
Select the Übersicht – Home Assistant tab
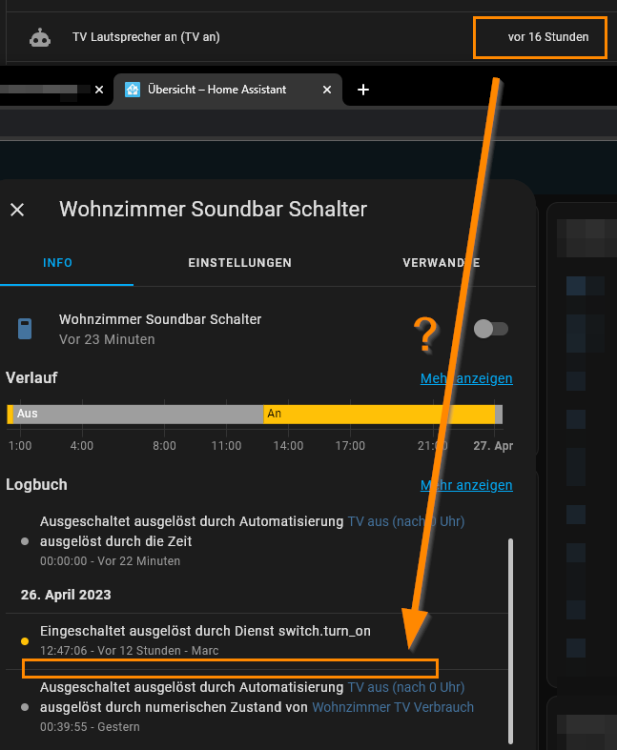[228, 89]
